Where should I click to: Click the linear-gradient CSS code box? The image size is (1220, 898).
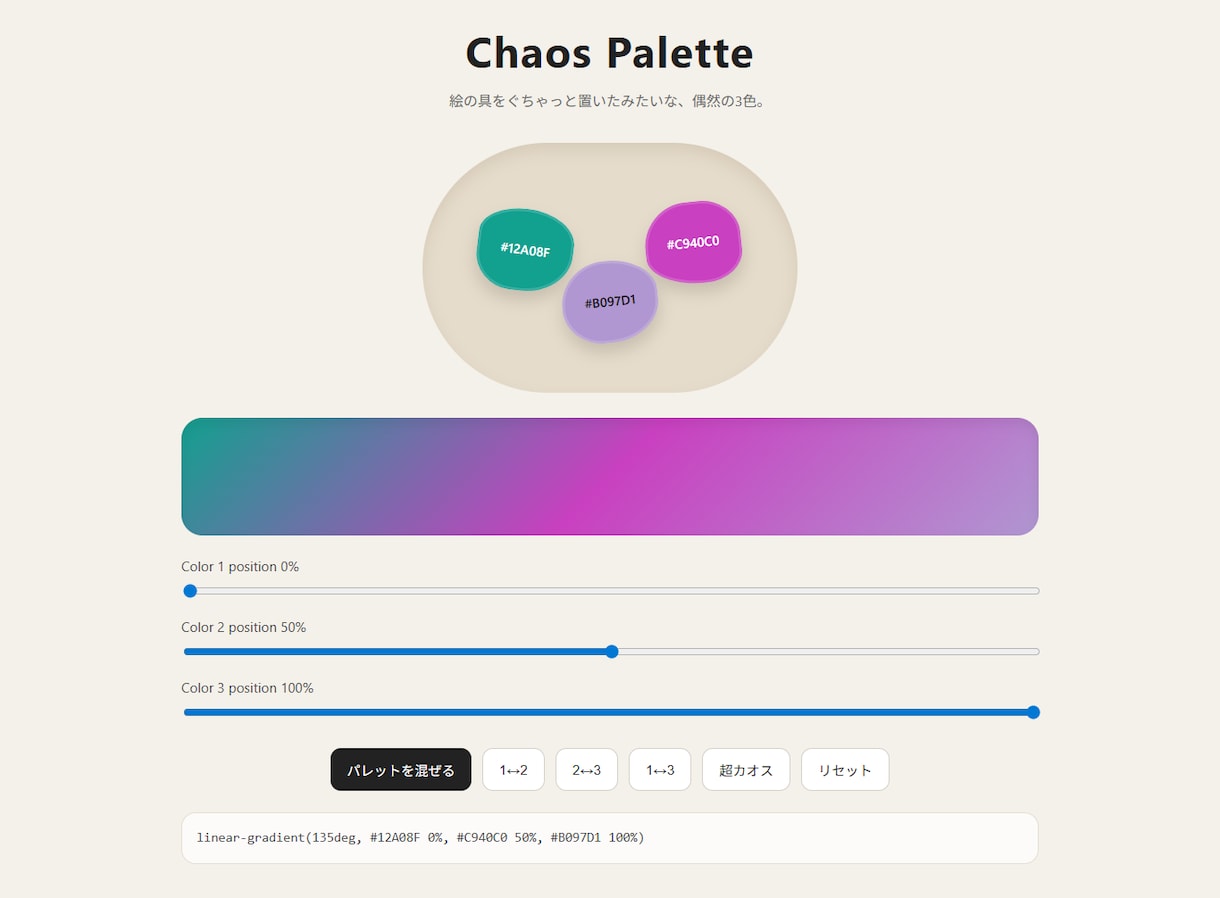pos(610,838)
